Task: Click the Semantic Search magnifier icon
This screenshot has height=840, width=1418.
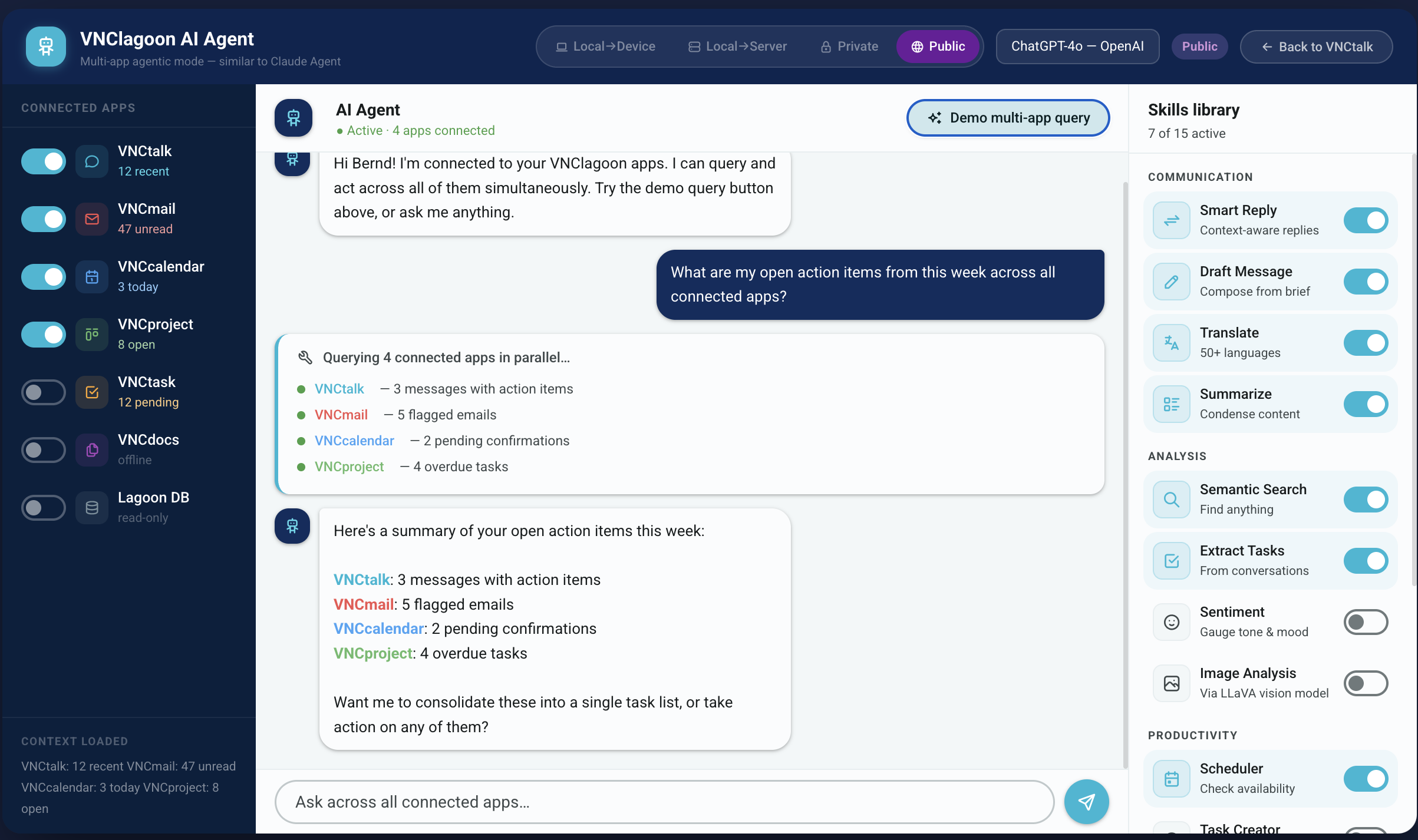Action: click(1172, 500)
